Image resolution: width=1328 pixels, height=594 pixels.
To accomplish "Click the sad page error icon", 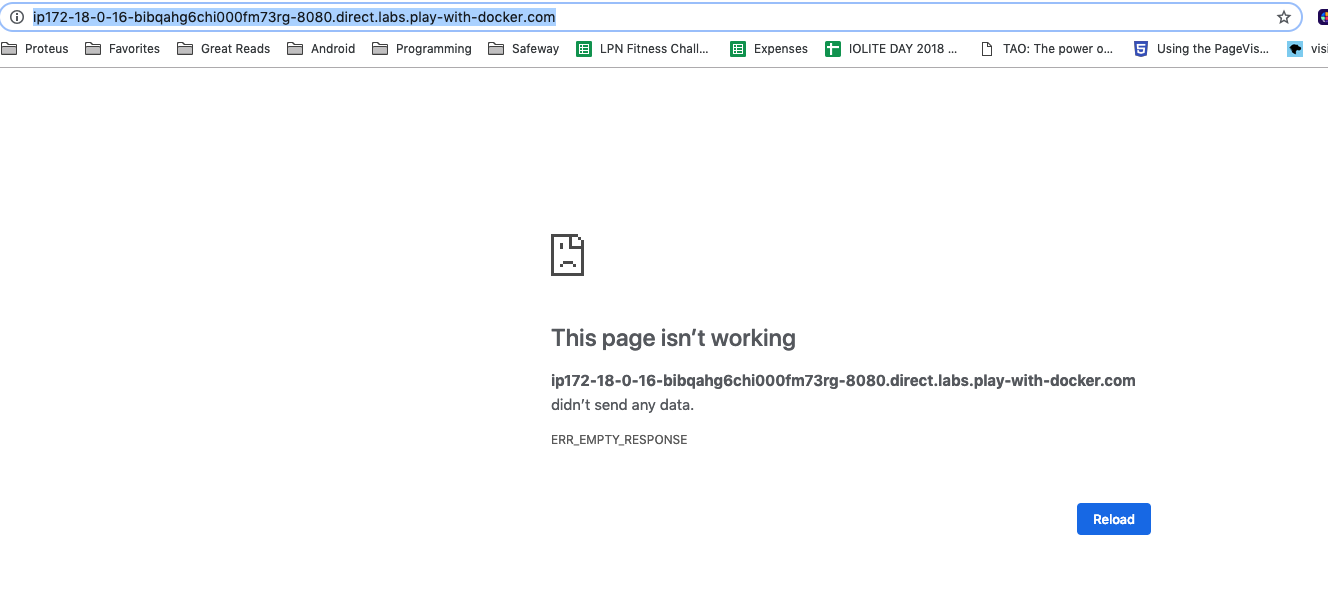I will click(567, 255).
